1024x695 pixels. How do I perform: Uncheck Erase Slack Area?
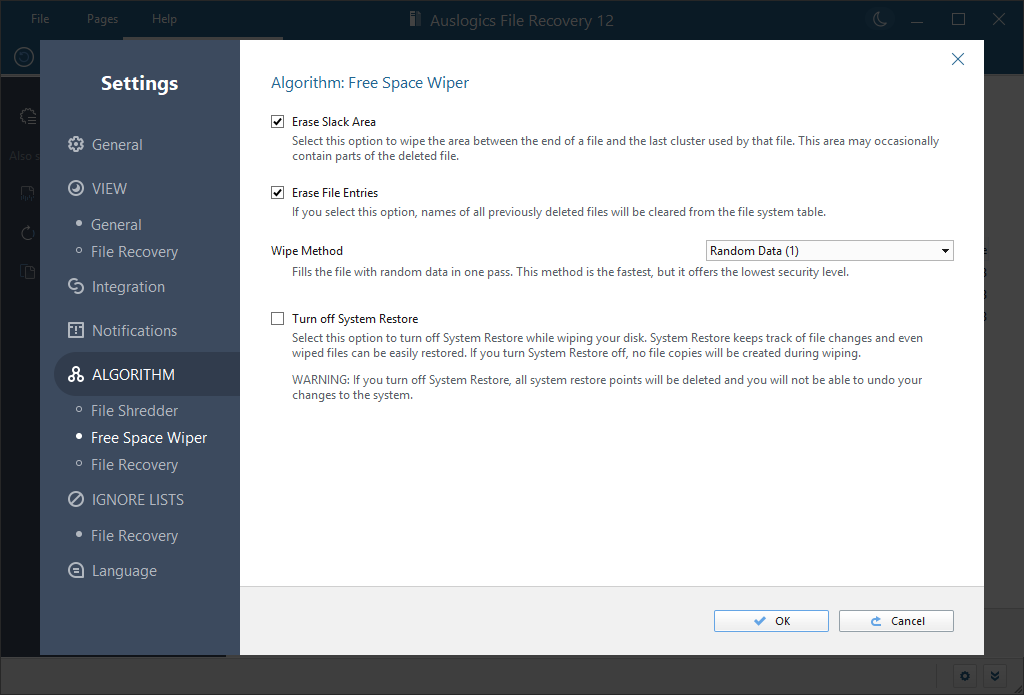277,121
